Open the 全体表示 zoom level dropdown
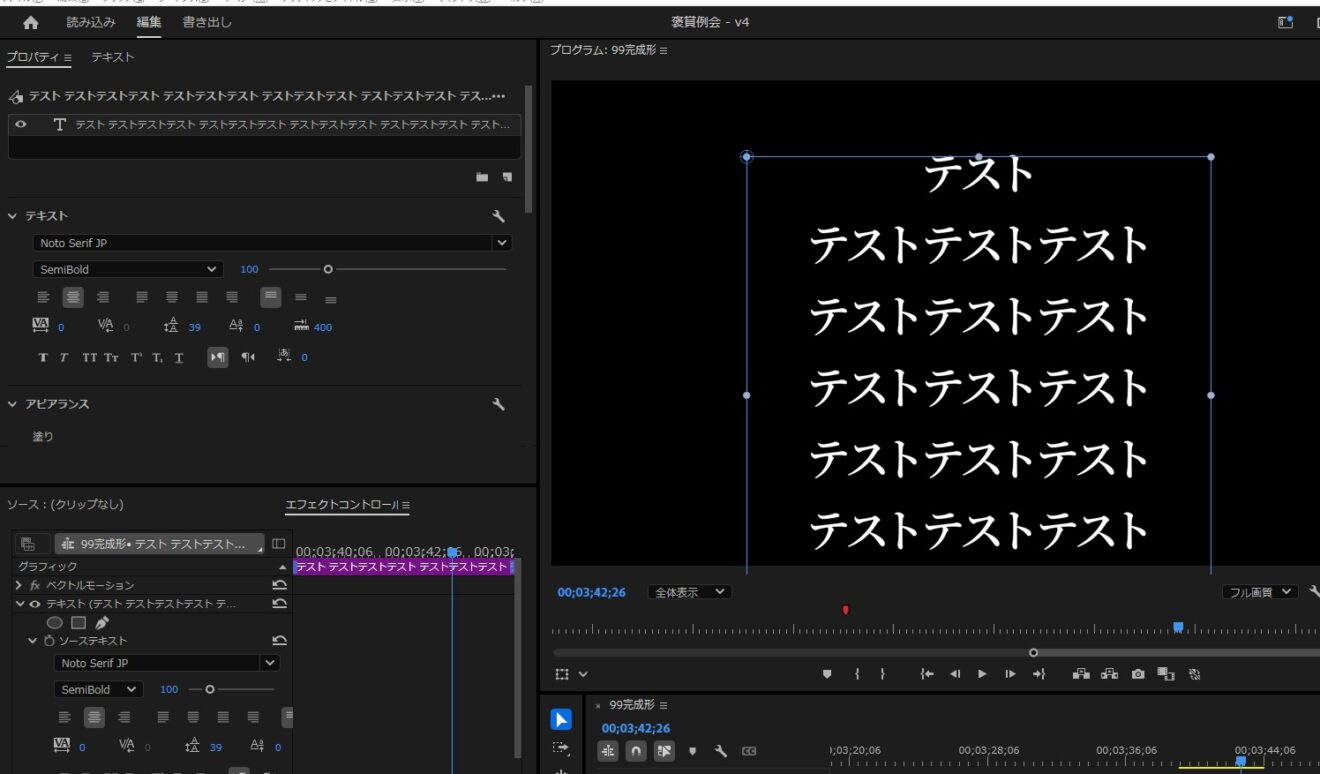The image size is (1320, 774). (688, 591)
